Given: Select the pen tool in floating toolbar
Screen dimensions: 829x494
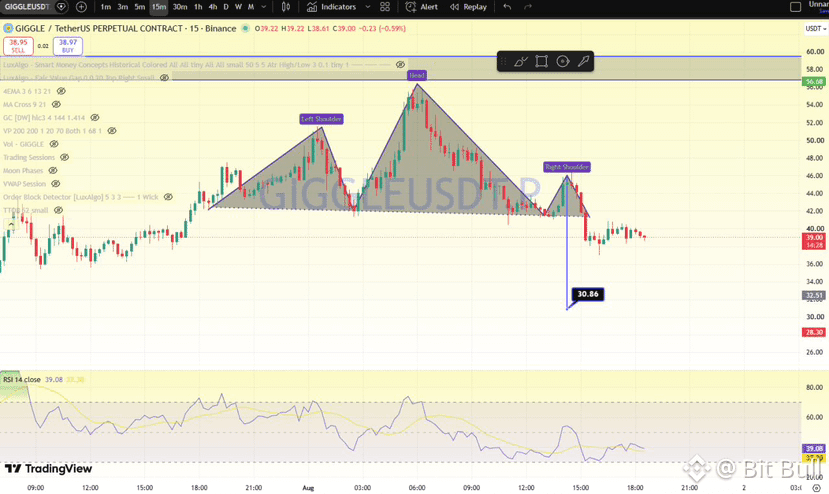Looking at the screenshot, I should [x=583, y=61].
